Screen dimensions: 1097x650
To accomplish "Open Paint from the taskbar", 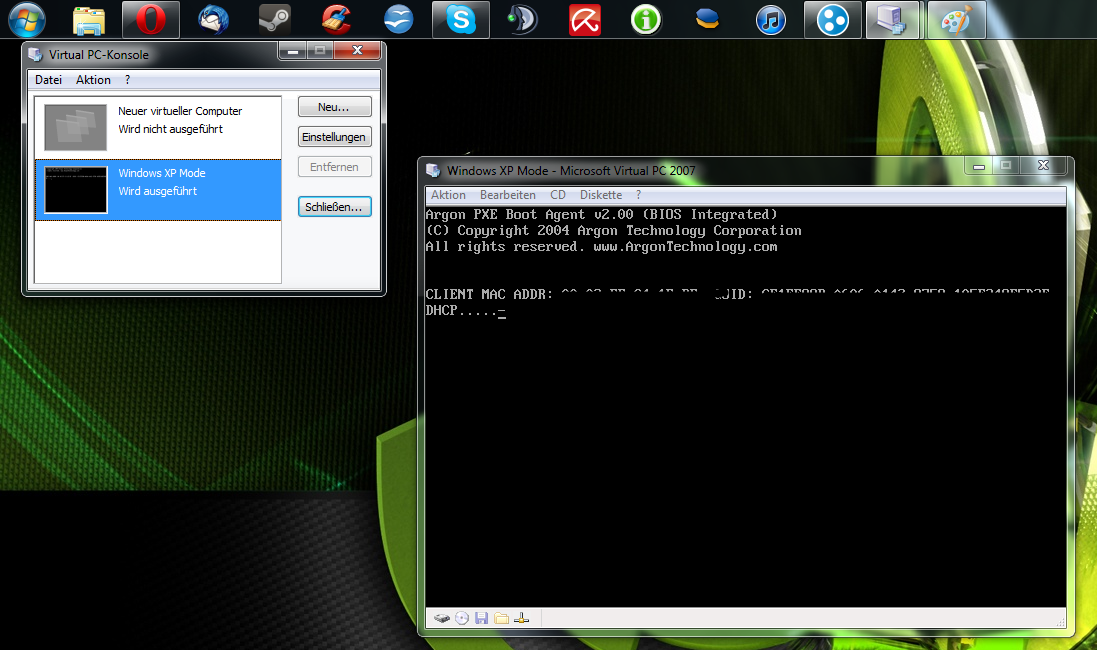I will pos(956,20).
